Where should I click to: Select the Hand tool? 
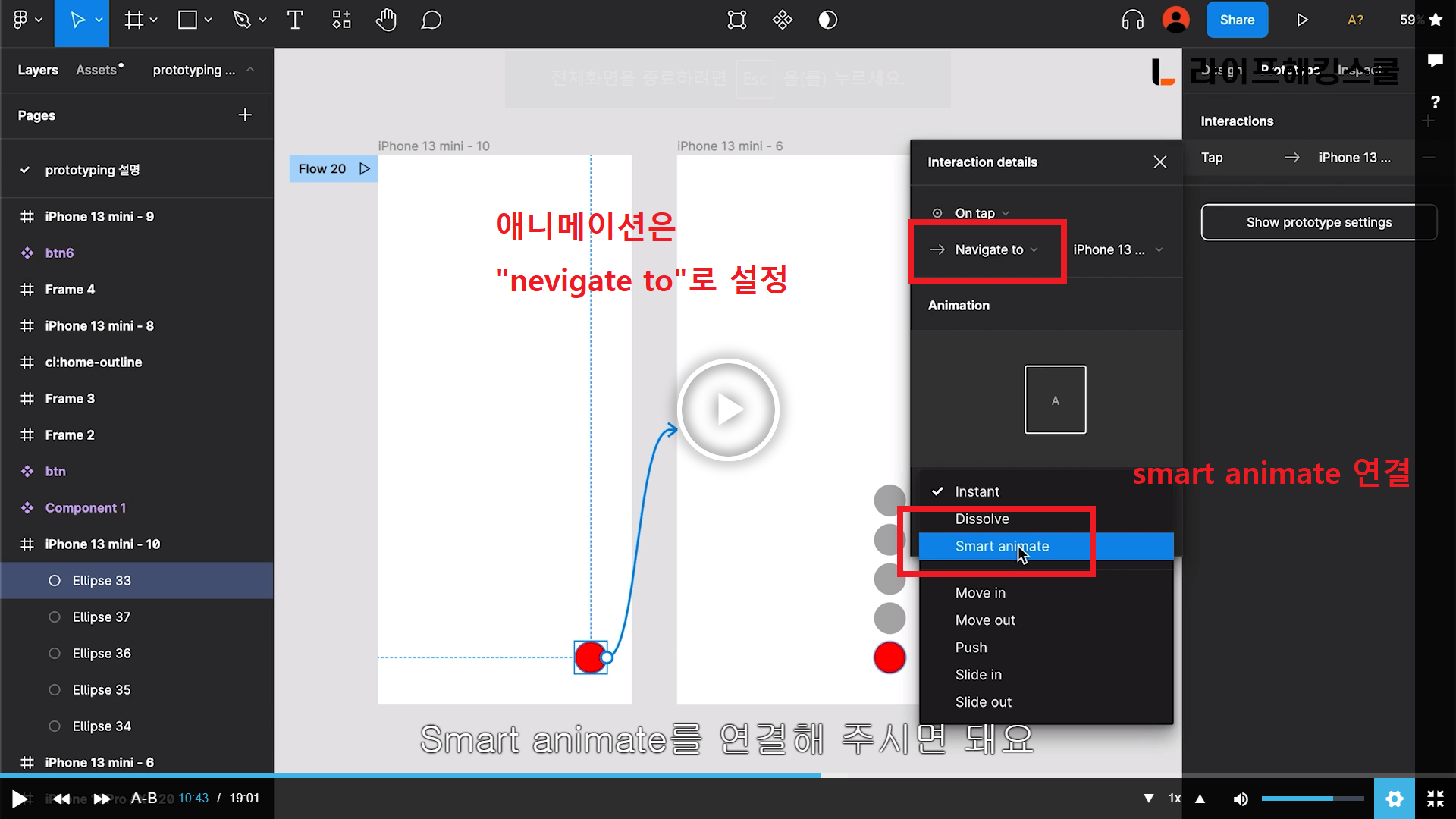386,20
